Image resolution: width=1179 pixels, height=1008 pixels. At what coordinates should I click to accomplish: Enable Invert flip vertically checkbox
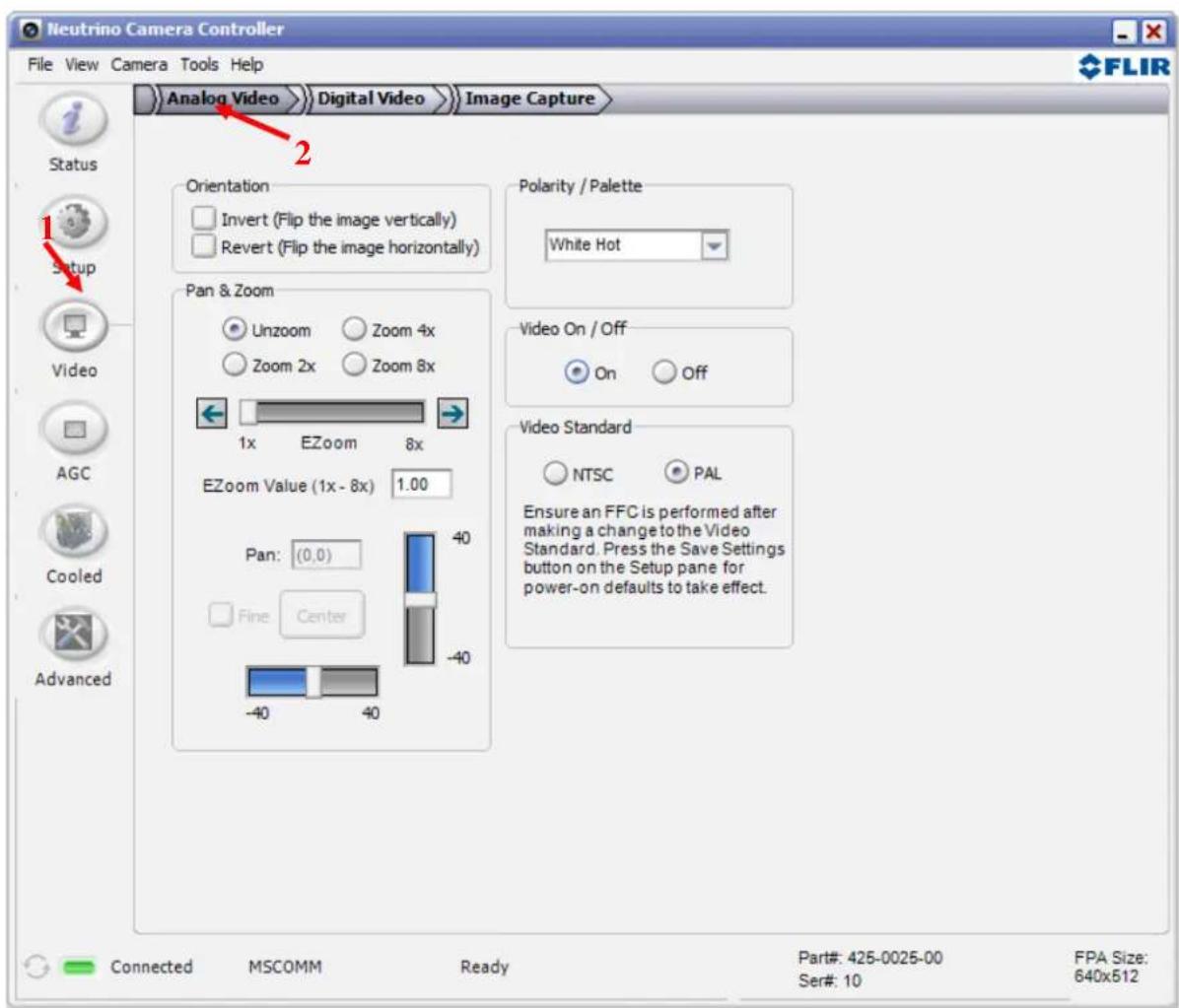click(203, 218)
